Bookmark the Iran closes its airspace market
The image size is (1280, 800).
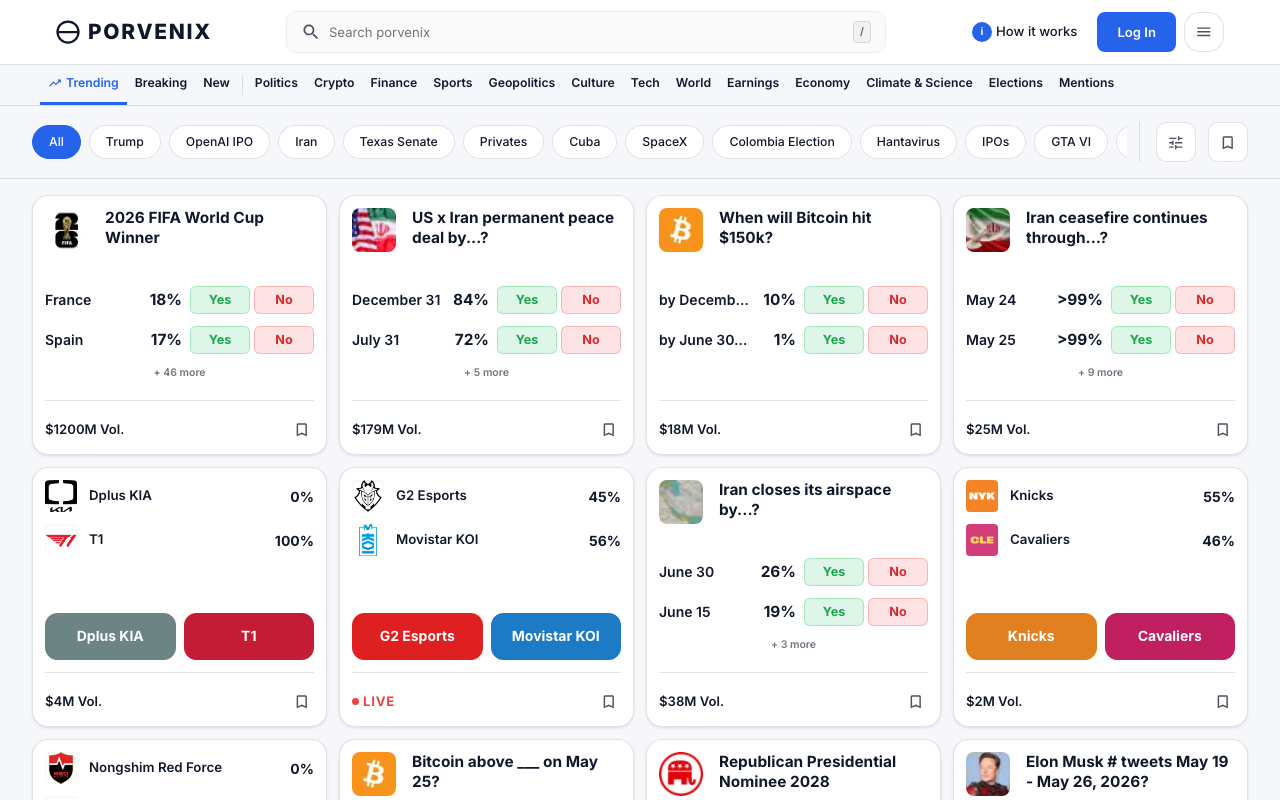click(x=916, y=701)
